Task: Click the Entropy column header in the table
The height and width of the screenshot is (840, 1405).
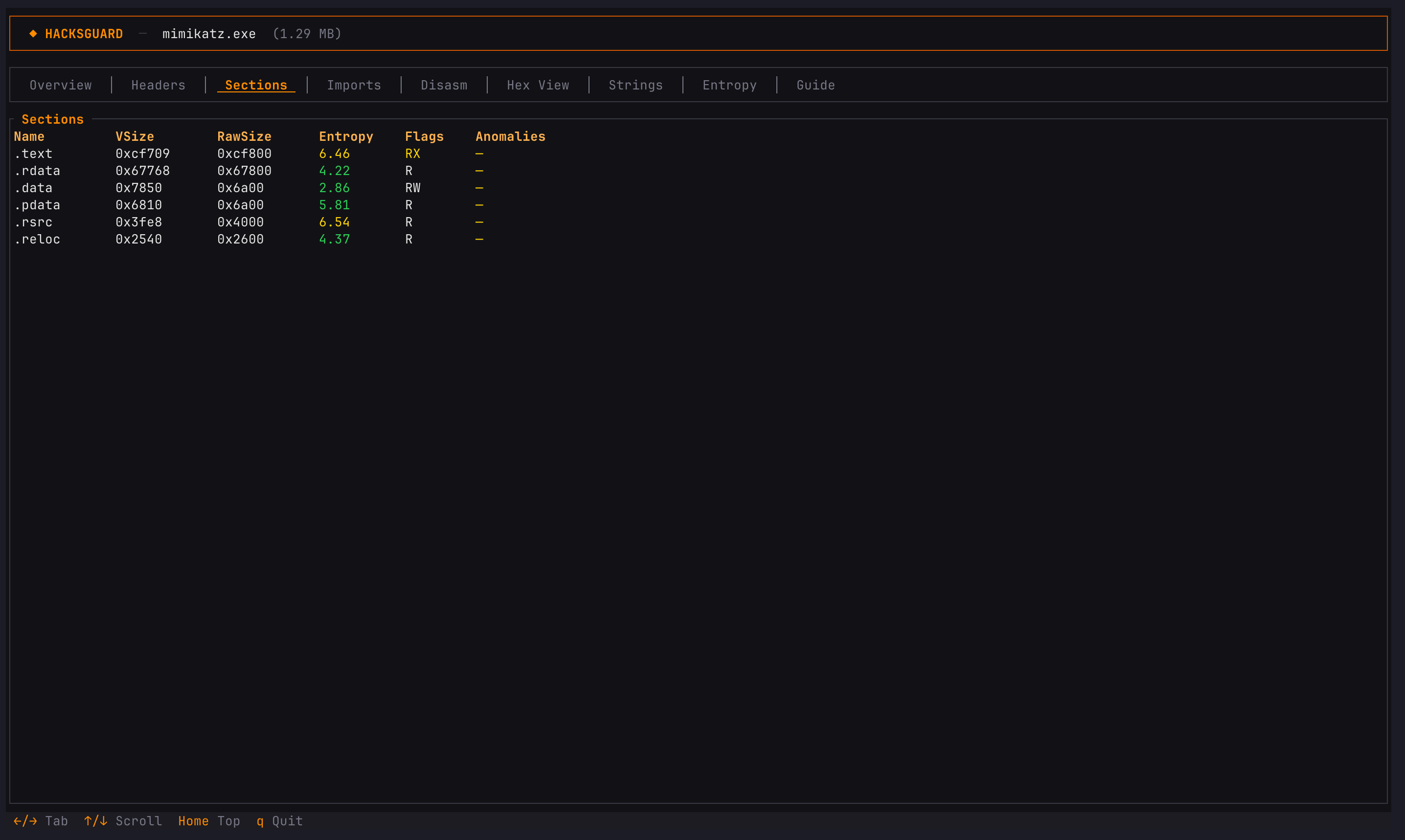Action: point(346,136)
